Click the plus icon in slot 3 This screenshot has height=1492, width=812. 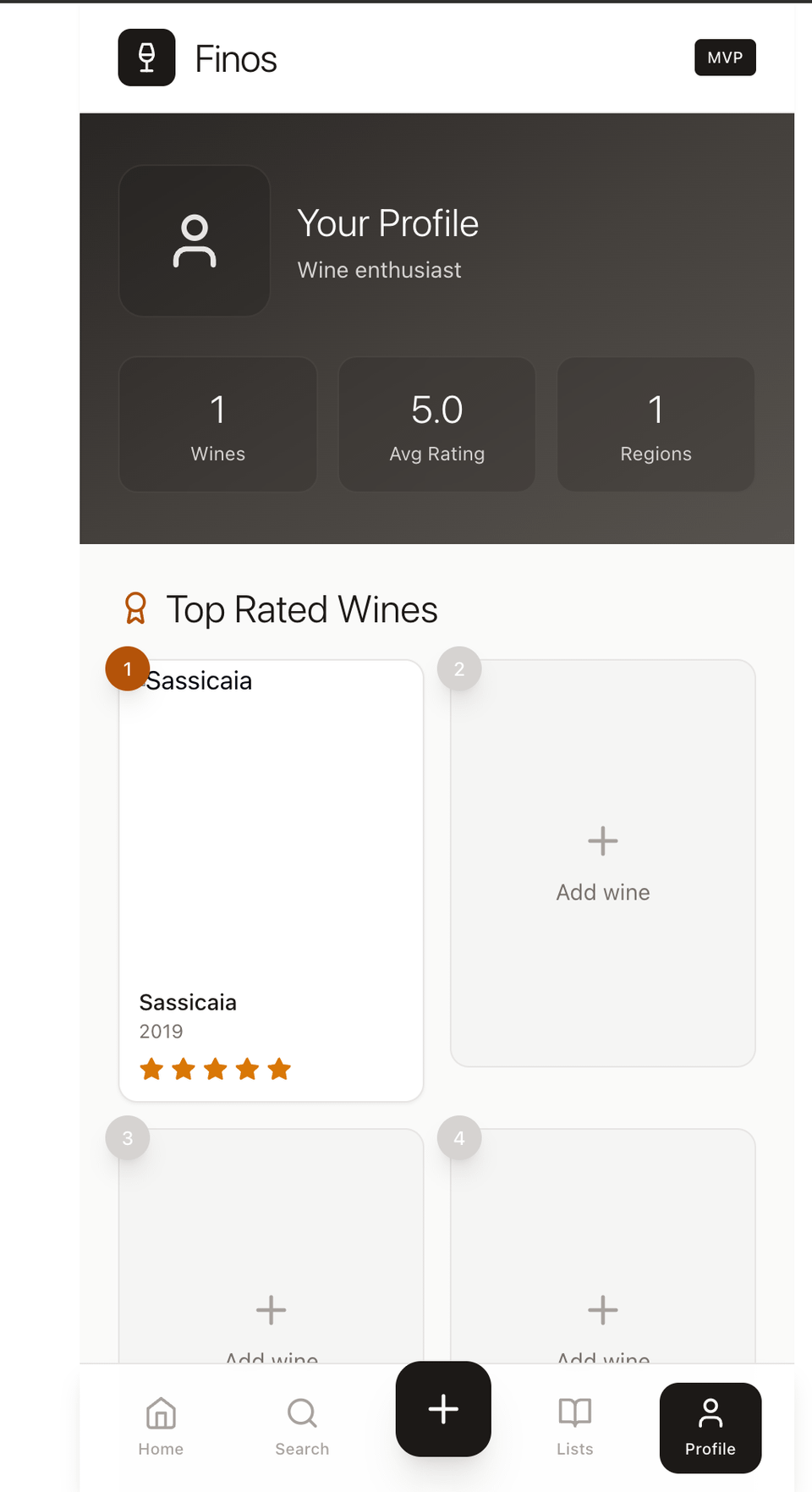click(x=271, y=1310)
